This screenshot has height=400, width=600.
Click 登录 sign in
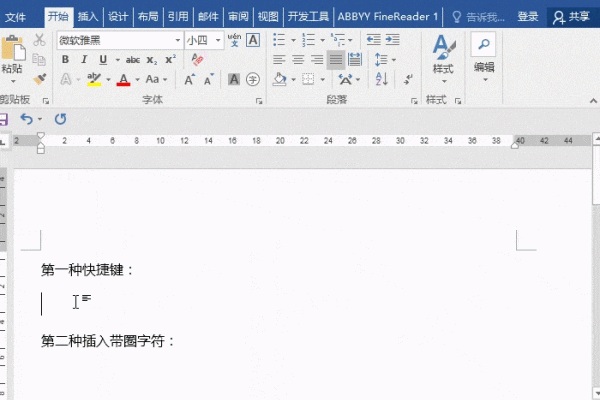(528, 16)
